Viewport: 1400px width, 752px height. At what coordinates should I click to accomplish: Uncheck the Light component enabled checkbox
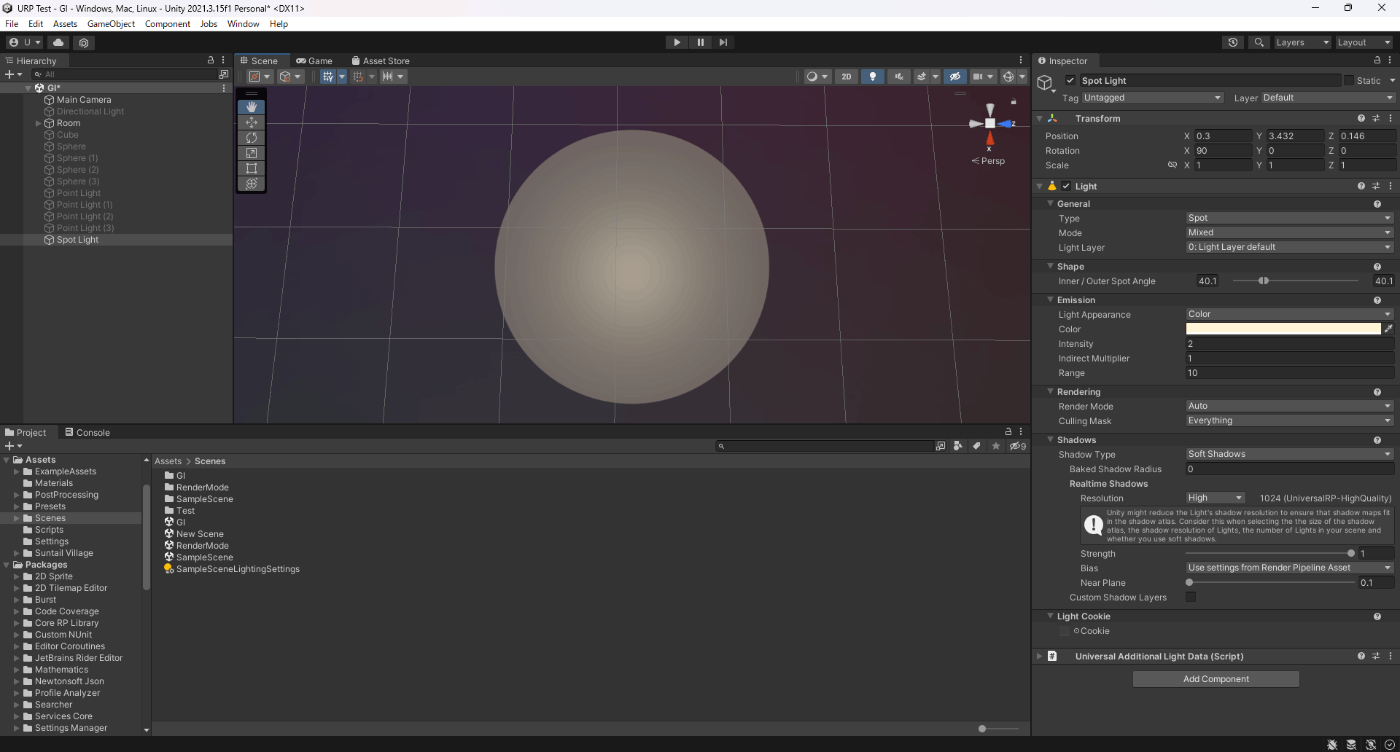1066,186
